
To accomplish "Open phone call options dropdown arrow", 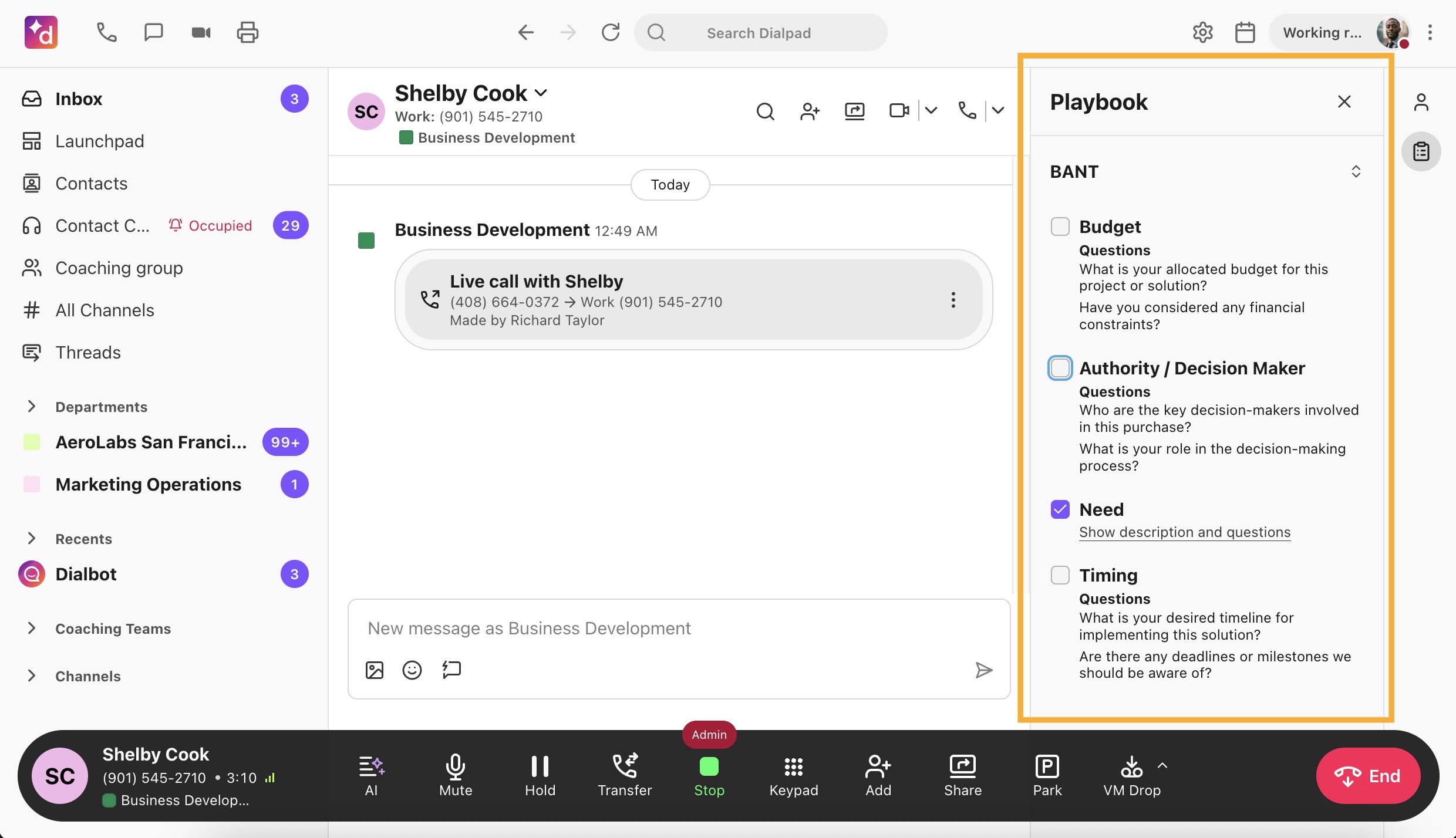I will (997, 110).
